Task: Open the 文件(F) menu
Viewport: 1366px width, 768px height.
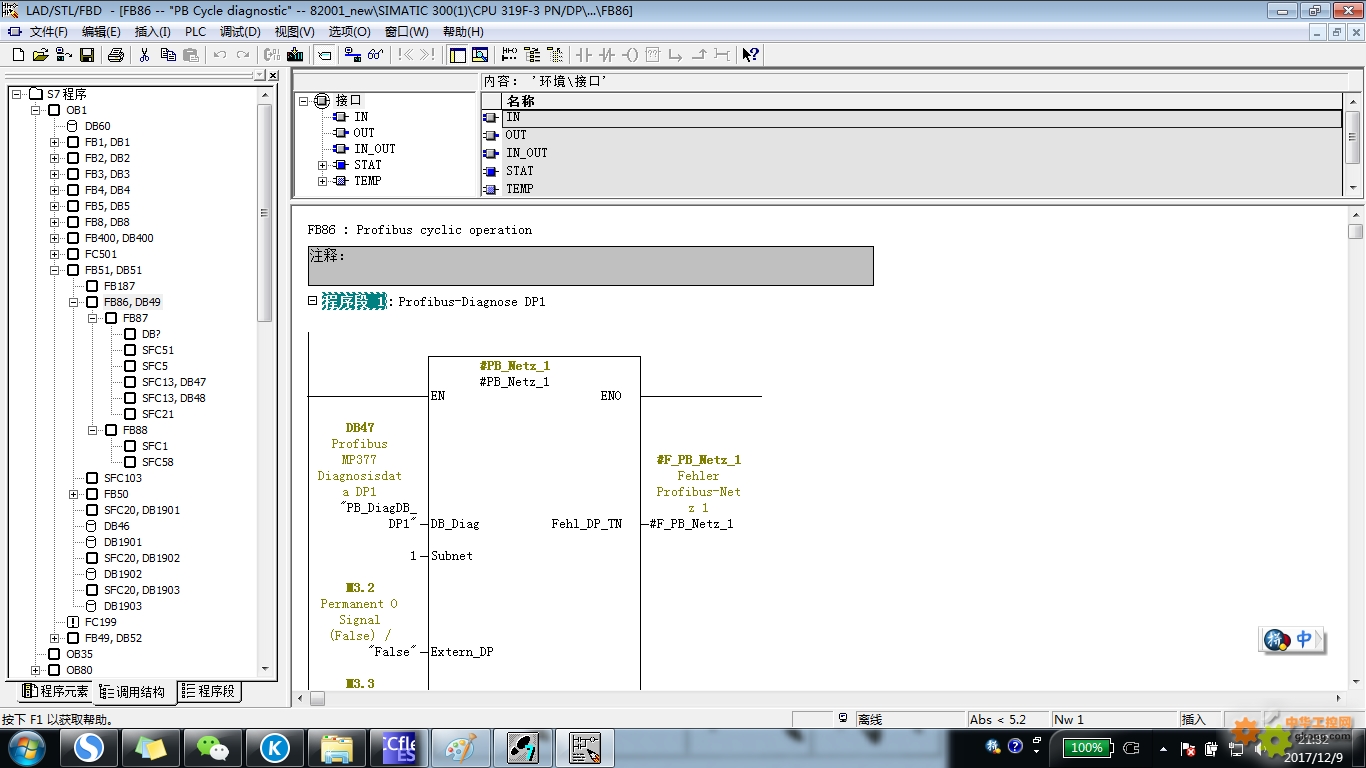Action: pyautogui.click(x=48, y=32)
